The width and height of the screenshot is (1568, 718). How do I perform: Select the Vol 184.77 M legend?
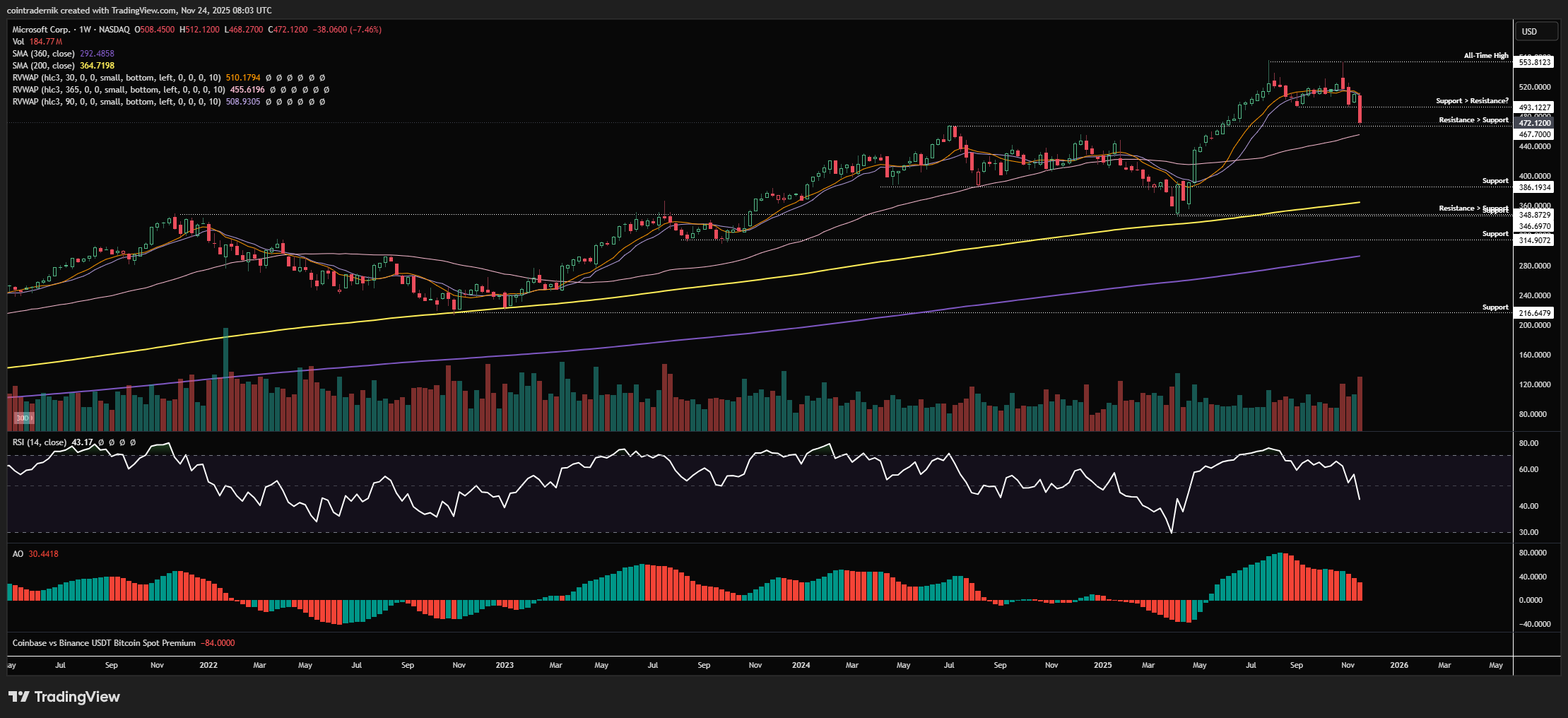(37, 42)
